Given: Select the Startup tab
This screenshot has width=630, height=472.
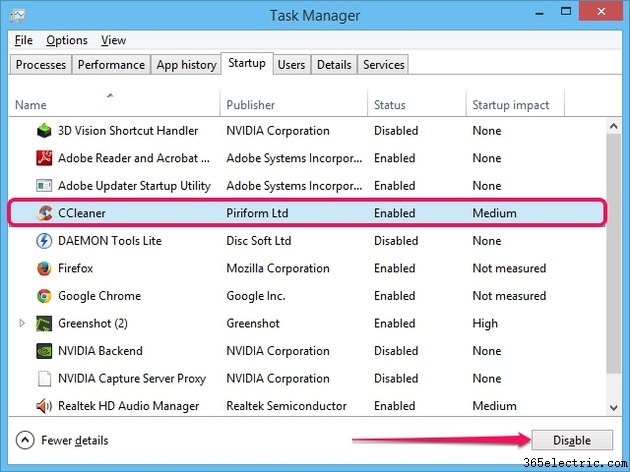Looking at the screenshot, I should coord(247,63).
